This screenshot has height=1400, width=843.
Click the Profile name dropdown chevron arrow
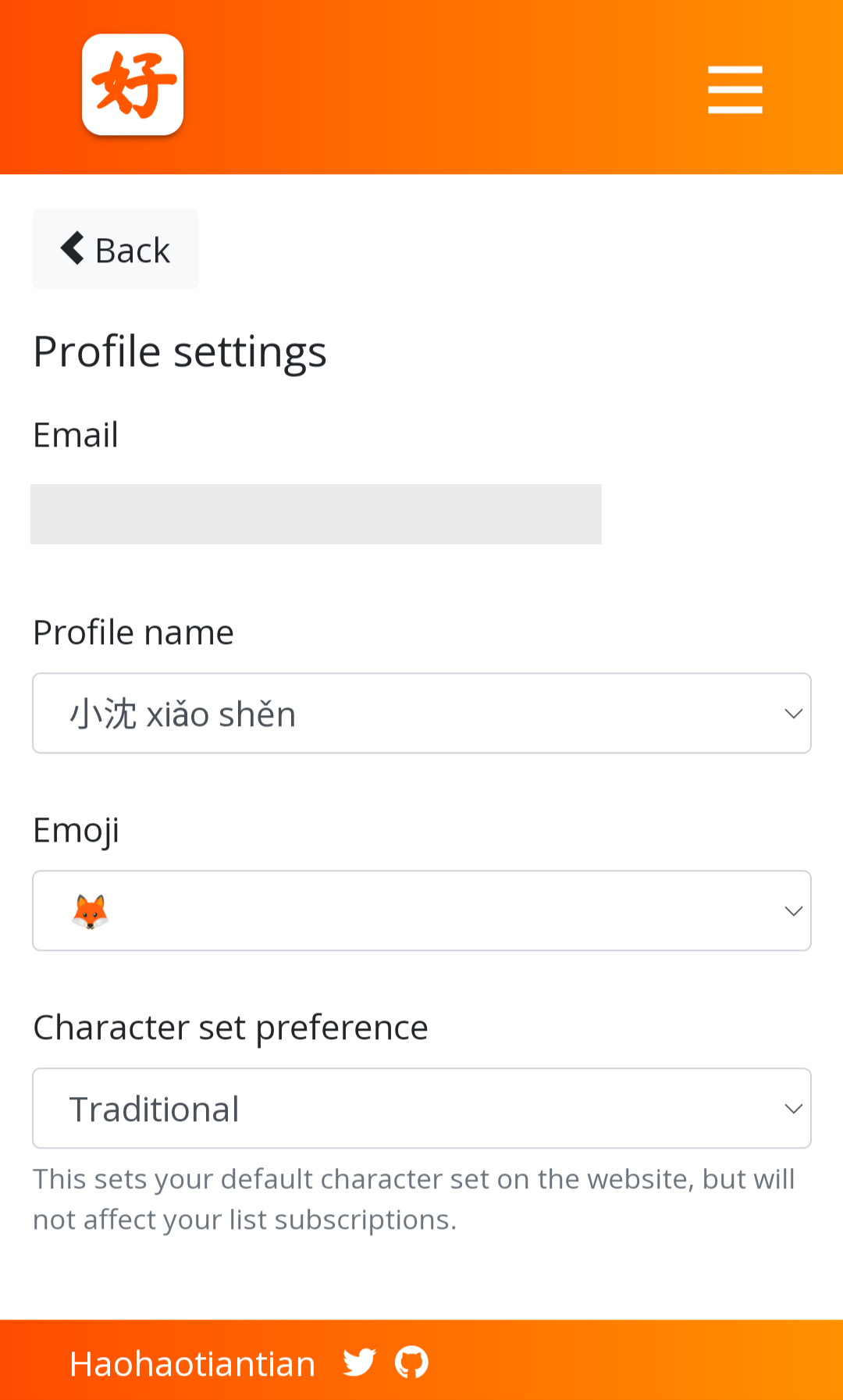(x=793, y=714)
